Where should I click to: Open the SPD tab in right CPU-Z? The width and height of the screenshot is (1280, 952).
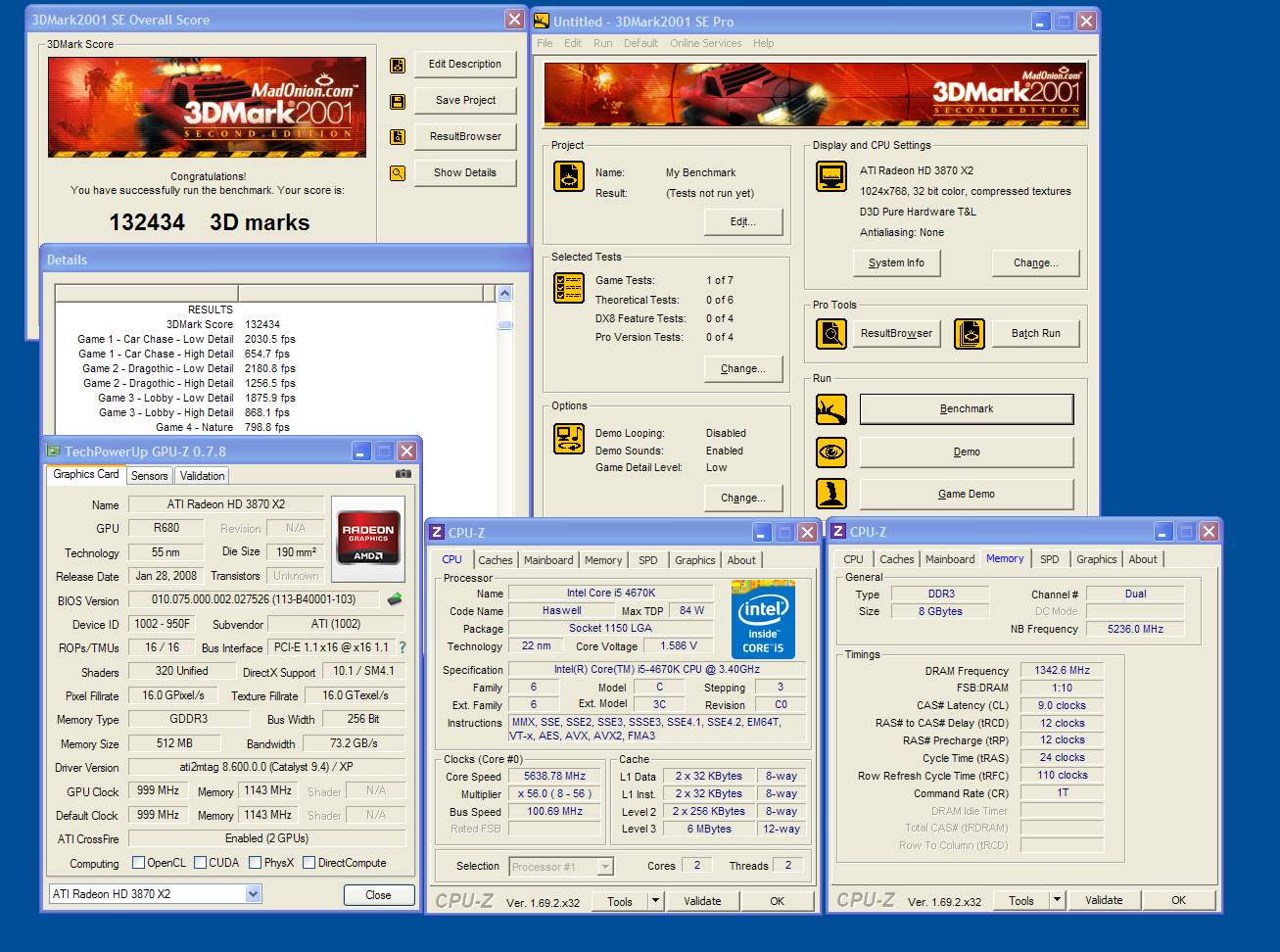click(1050, 559)
